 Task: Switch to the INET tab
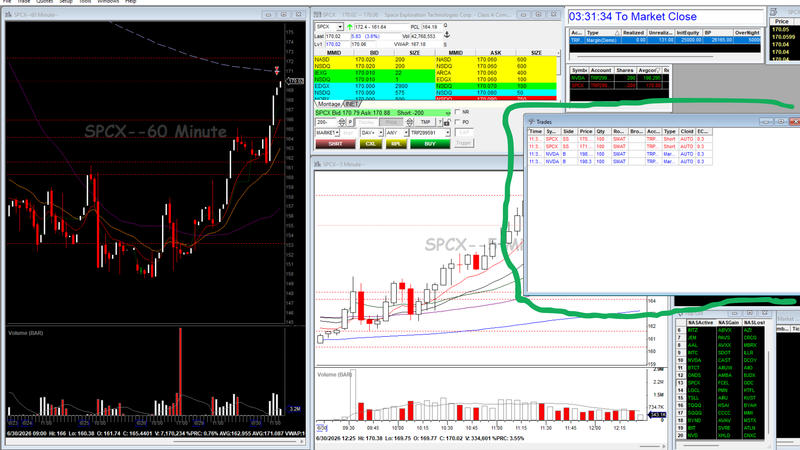pyautogui.click(x=352, y=104)
